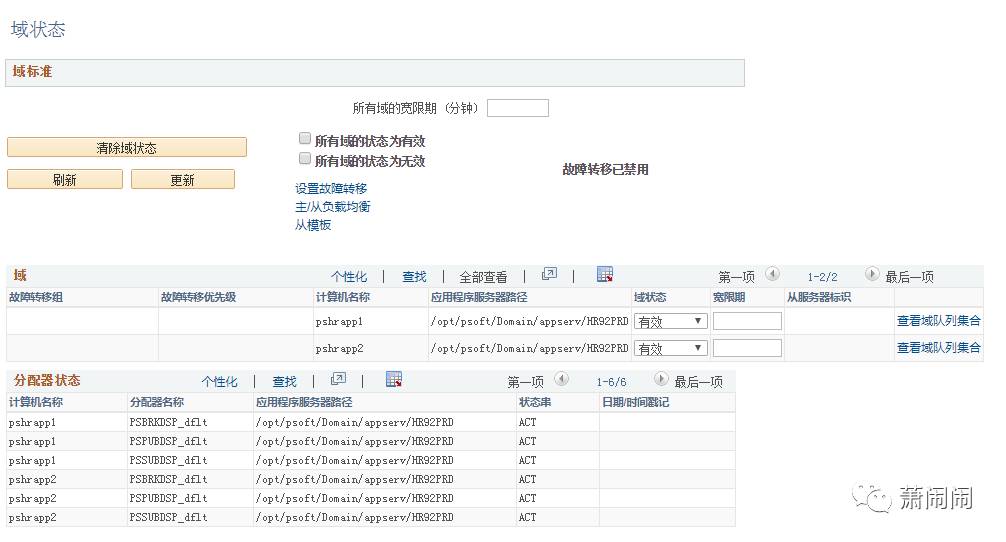Click 清除域状态 button
Viewport: 1006px width, 542px height.
tap(126, 148)
